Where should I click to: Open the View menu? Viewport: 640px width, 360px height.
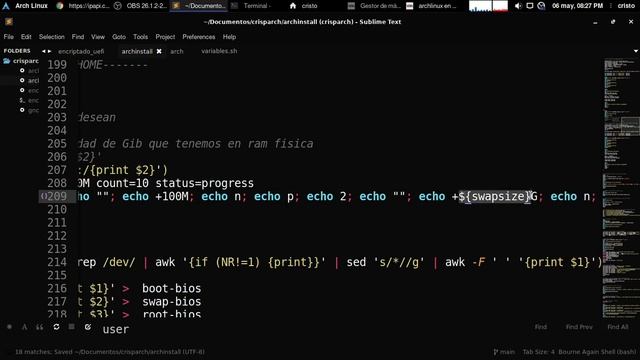click(x=98, y=37)
